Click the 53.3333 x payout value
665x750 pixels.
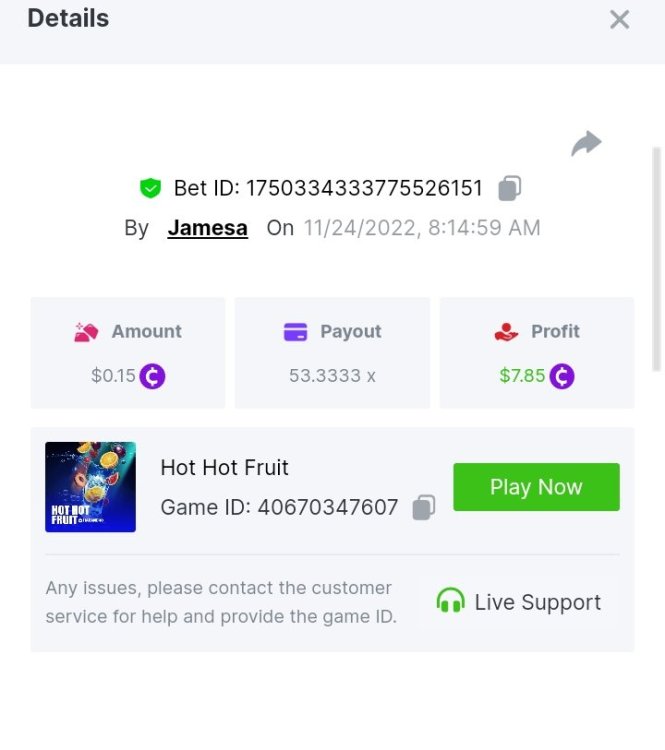332,376
